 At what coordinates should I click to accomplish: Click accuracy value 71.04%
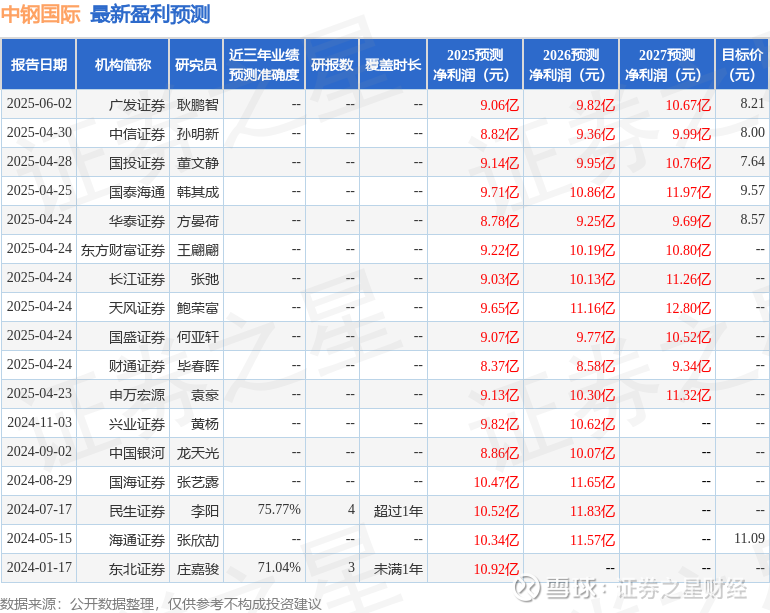(x=279, y=568)
